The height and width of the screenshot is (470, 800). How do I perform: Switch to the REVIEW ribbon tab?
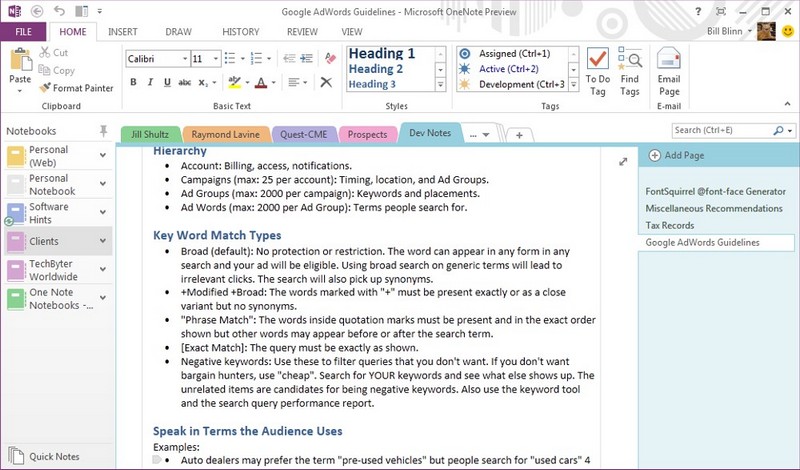click(x=302, y=32)
